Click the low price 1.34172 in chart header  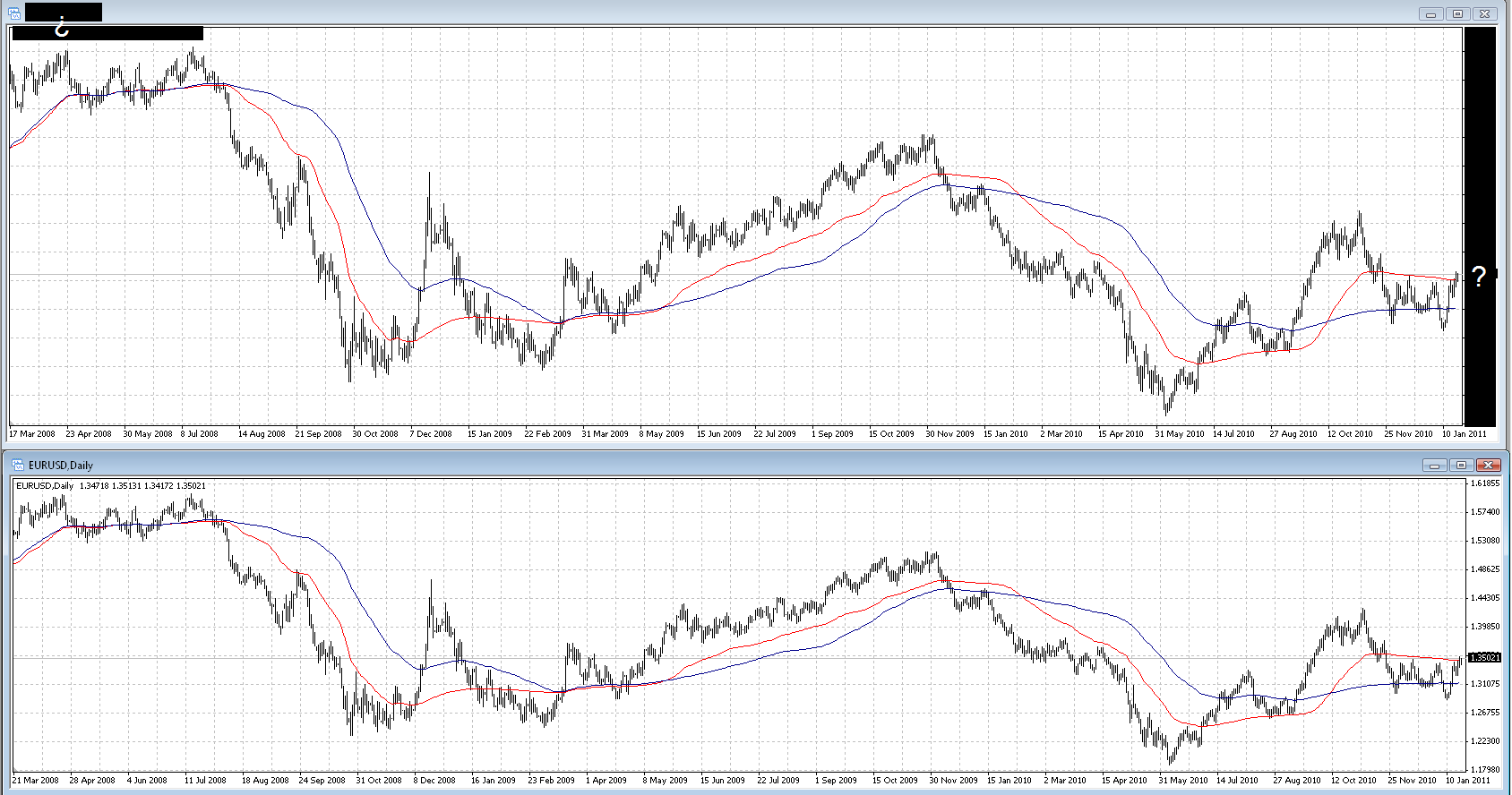(x=159, y=486)
